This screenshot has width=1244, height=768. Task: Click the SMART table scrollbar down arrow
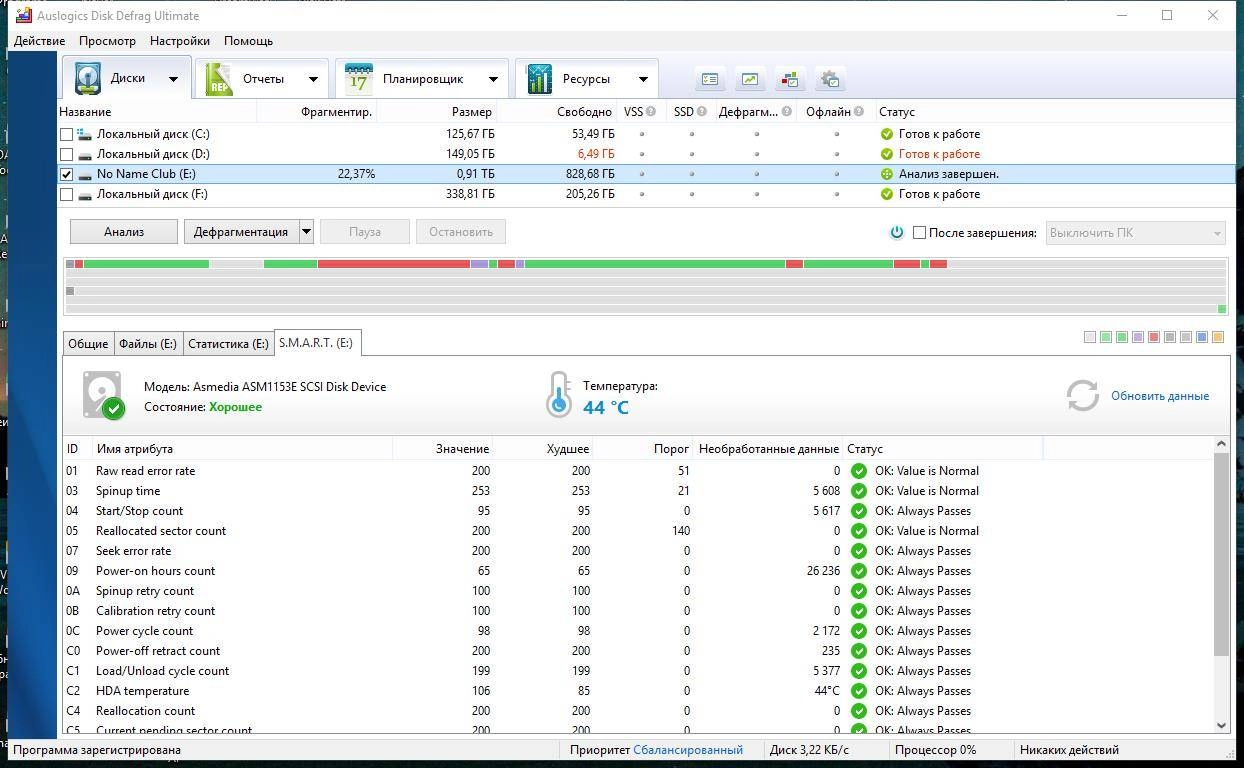coord(1222,726)
